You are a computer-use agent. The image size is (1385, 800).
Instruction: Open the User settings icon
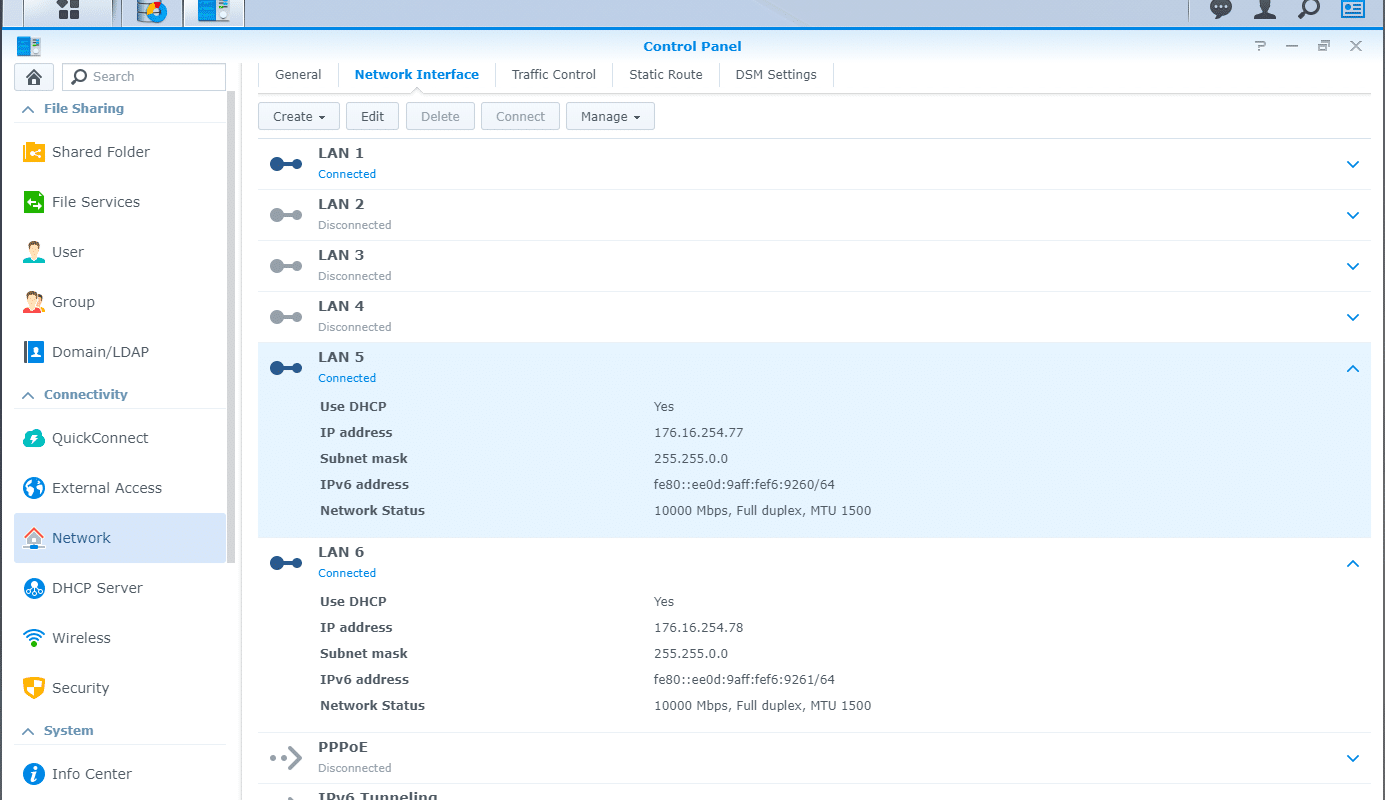pos(34,252)
